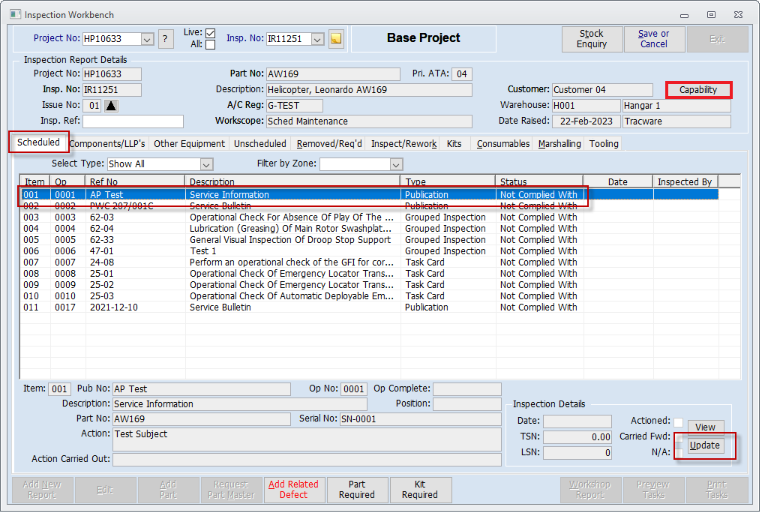Screen dimensions: 760x512
Task: Click the Kit Required button
Action: tap(420, 490)
